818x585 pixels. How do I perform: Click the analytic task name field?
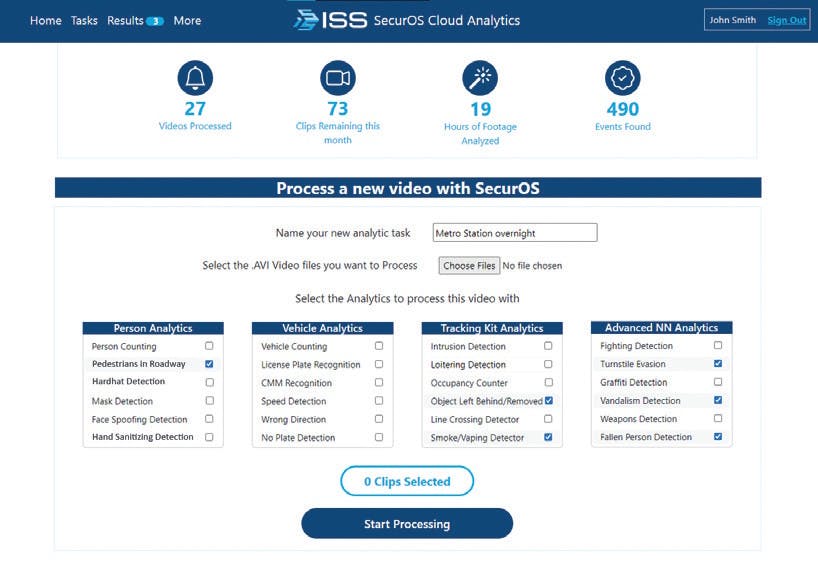click(x=514, y=233)
